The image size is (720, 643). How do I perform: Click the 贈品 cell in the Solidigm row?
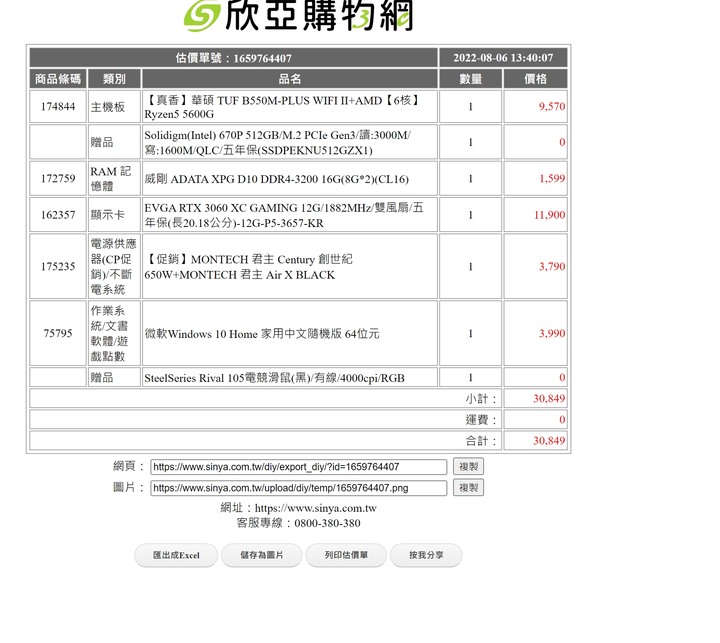click(x=114, y=142)
